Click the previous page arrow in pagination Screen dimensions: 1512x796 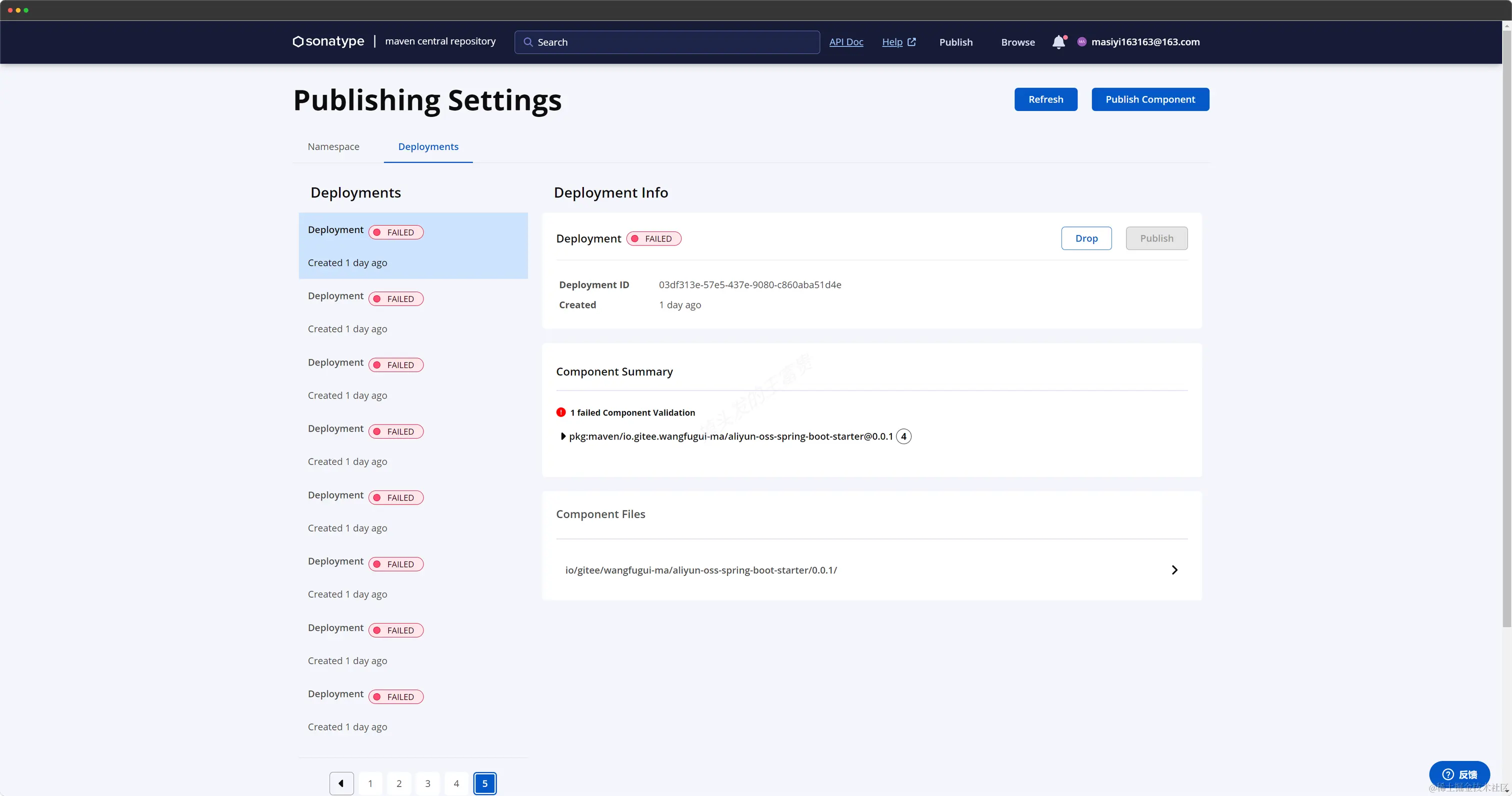341,783
